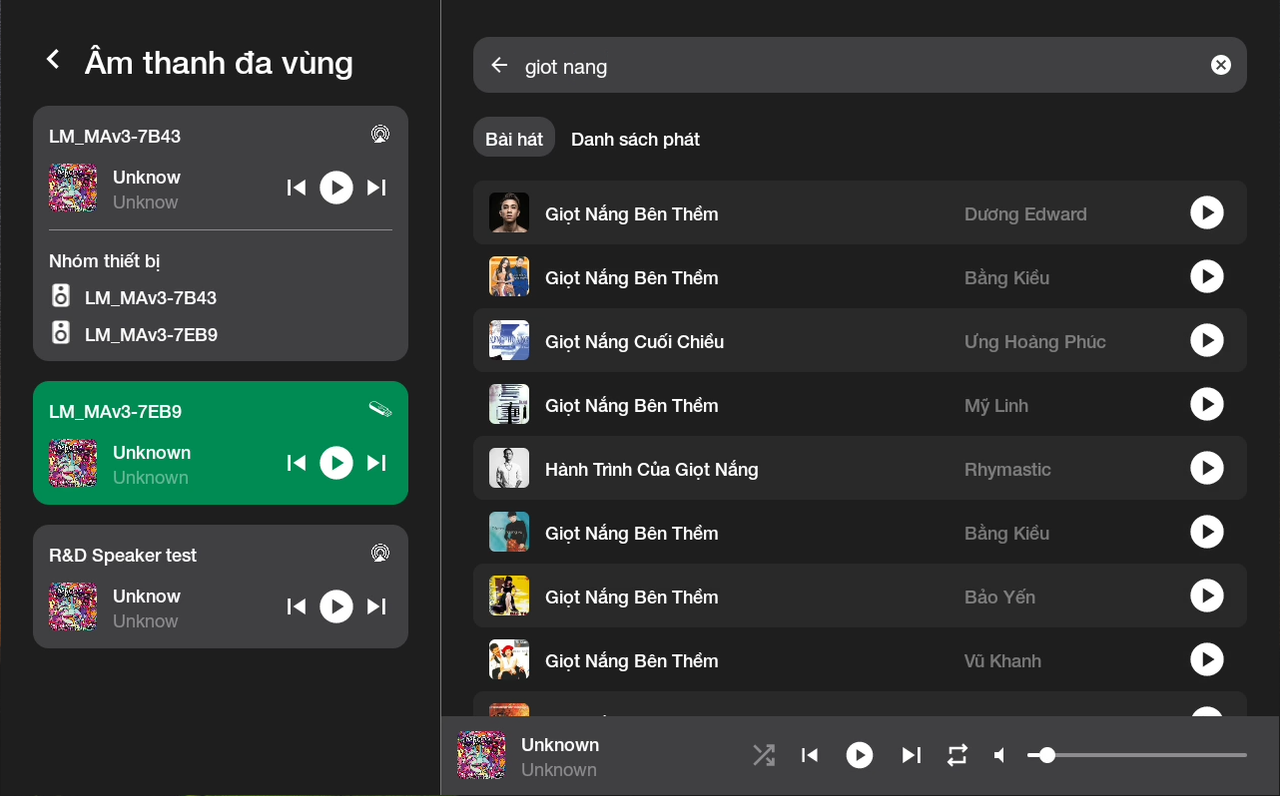Click the link icon on LM_MAv3-7EB9 card
The width and height of the screenshot is (1280, 796).
[380, 409]
